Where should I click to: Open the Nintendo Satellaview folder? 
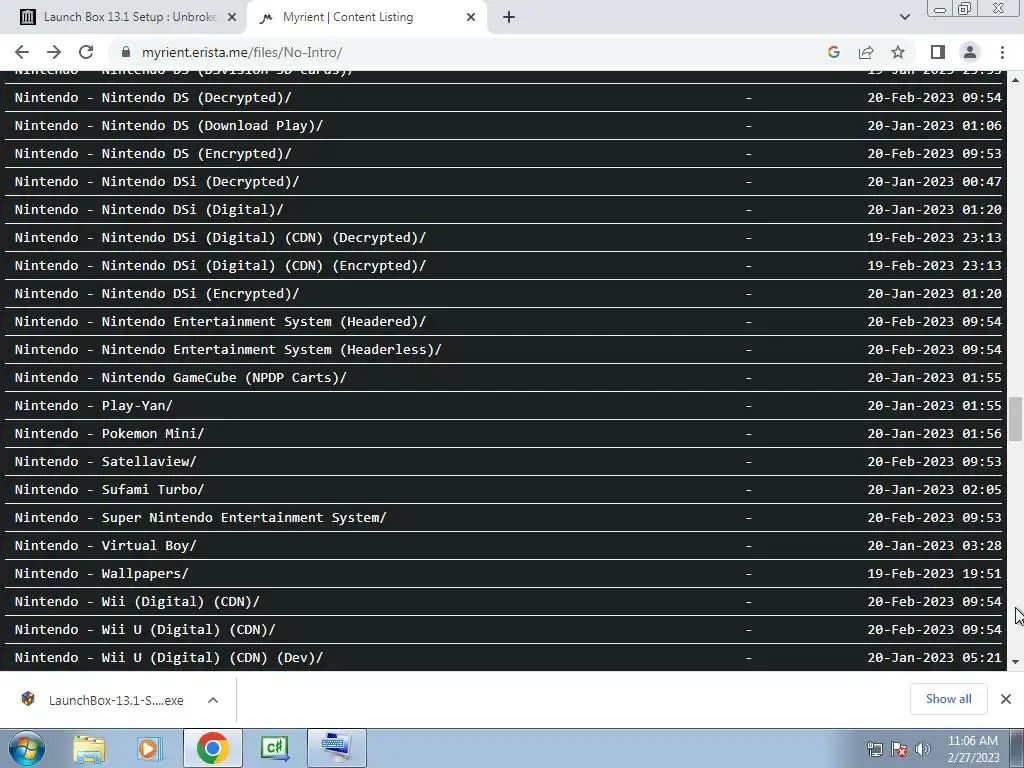[x=105, y=462]
